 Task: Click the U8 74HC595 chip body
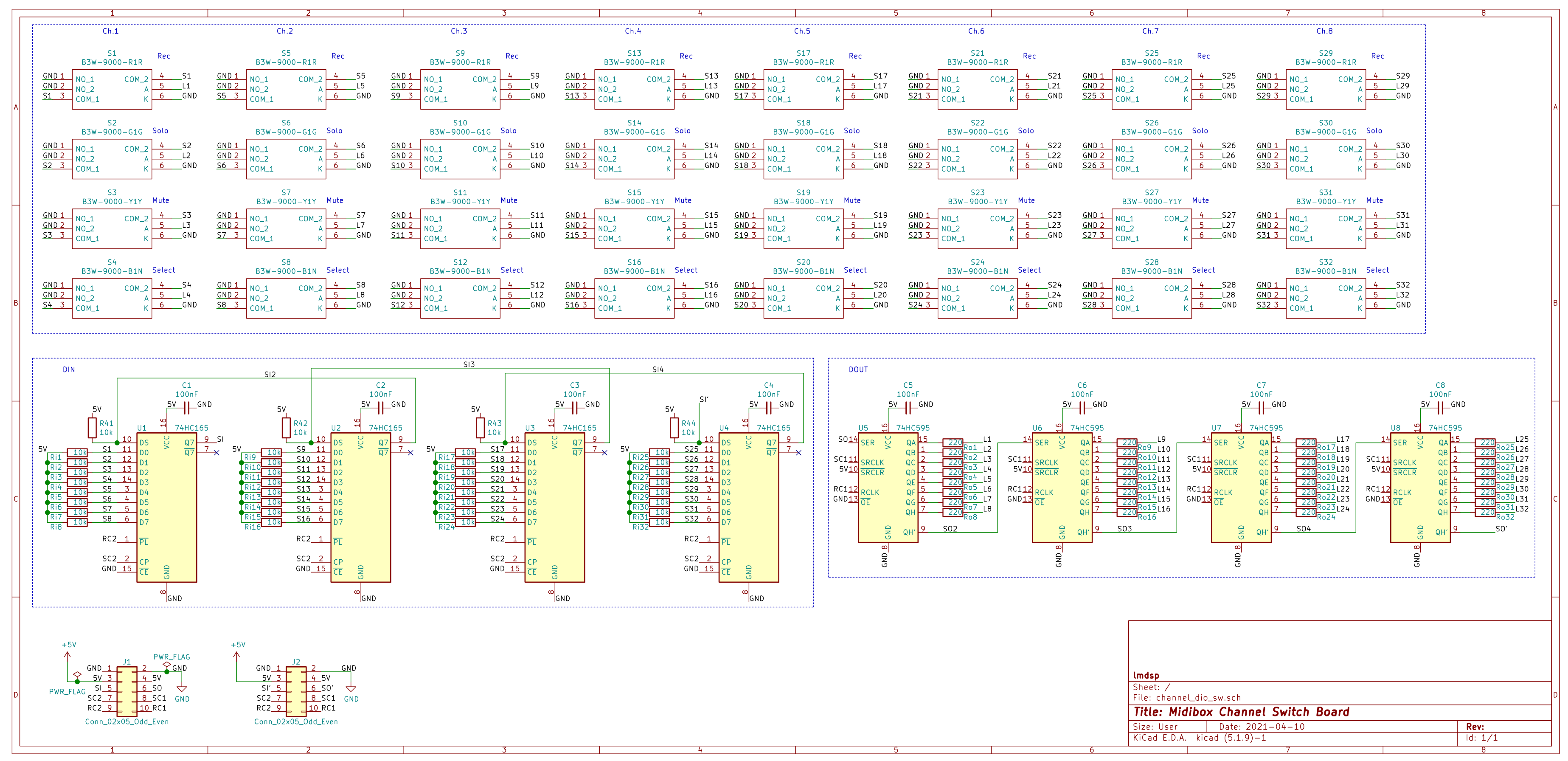coord(1420,487)
